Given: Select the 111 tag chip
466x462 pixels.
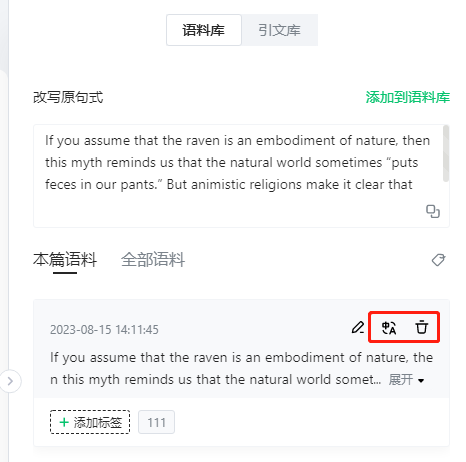Looking at the screenshot, I should coord(156,422).
